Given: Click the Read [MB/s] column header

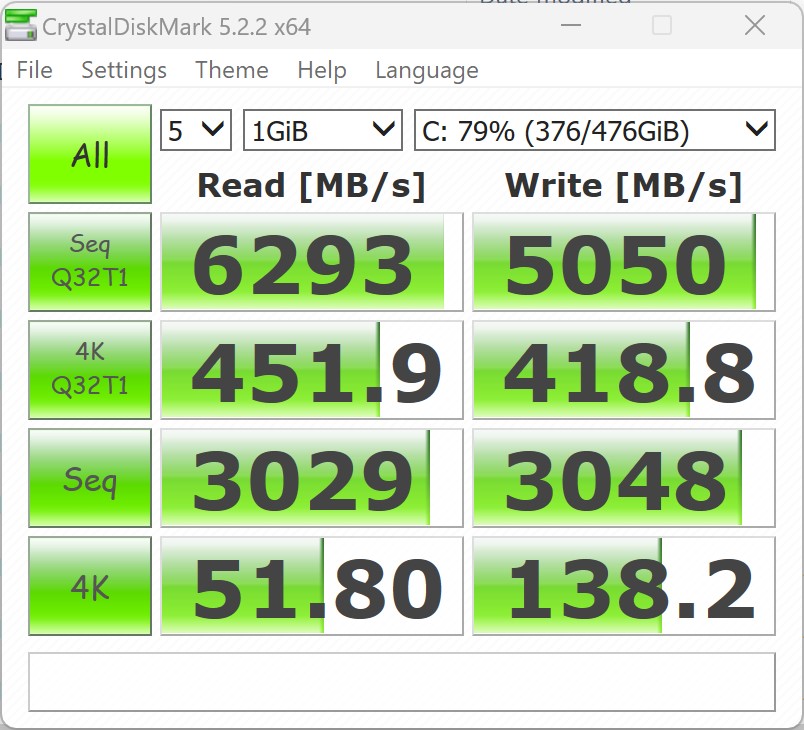Looking at the screenshot, I should (x=312, y=186).
